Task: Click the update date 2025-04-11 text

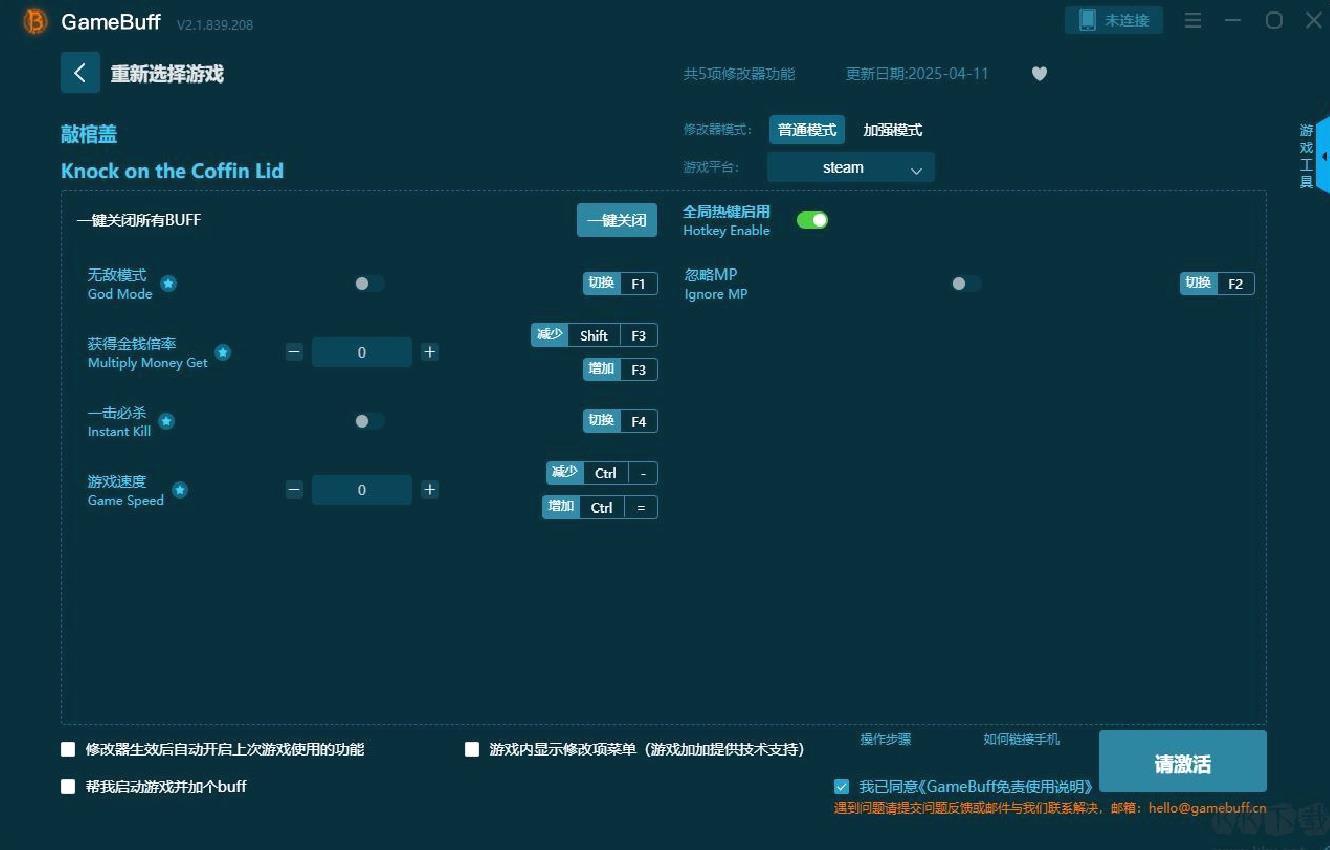Action: coord(917,73)
